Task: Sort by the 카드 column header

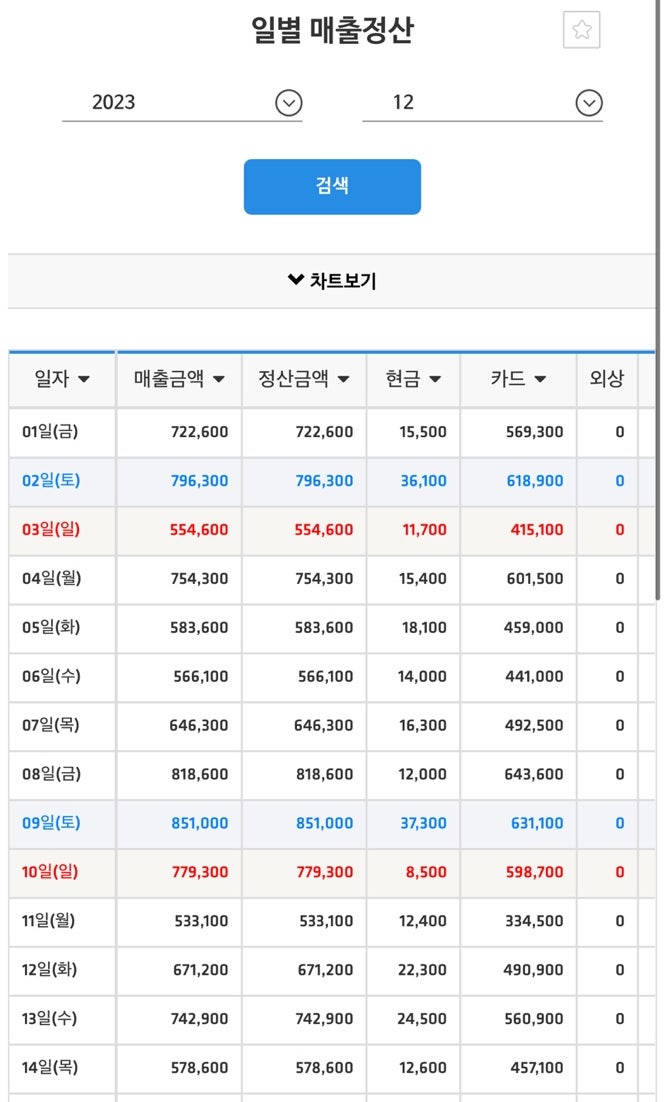Action: pos(518,379)
